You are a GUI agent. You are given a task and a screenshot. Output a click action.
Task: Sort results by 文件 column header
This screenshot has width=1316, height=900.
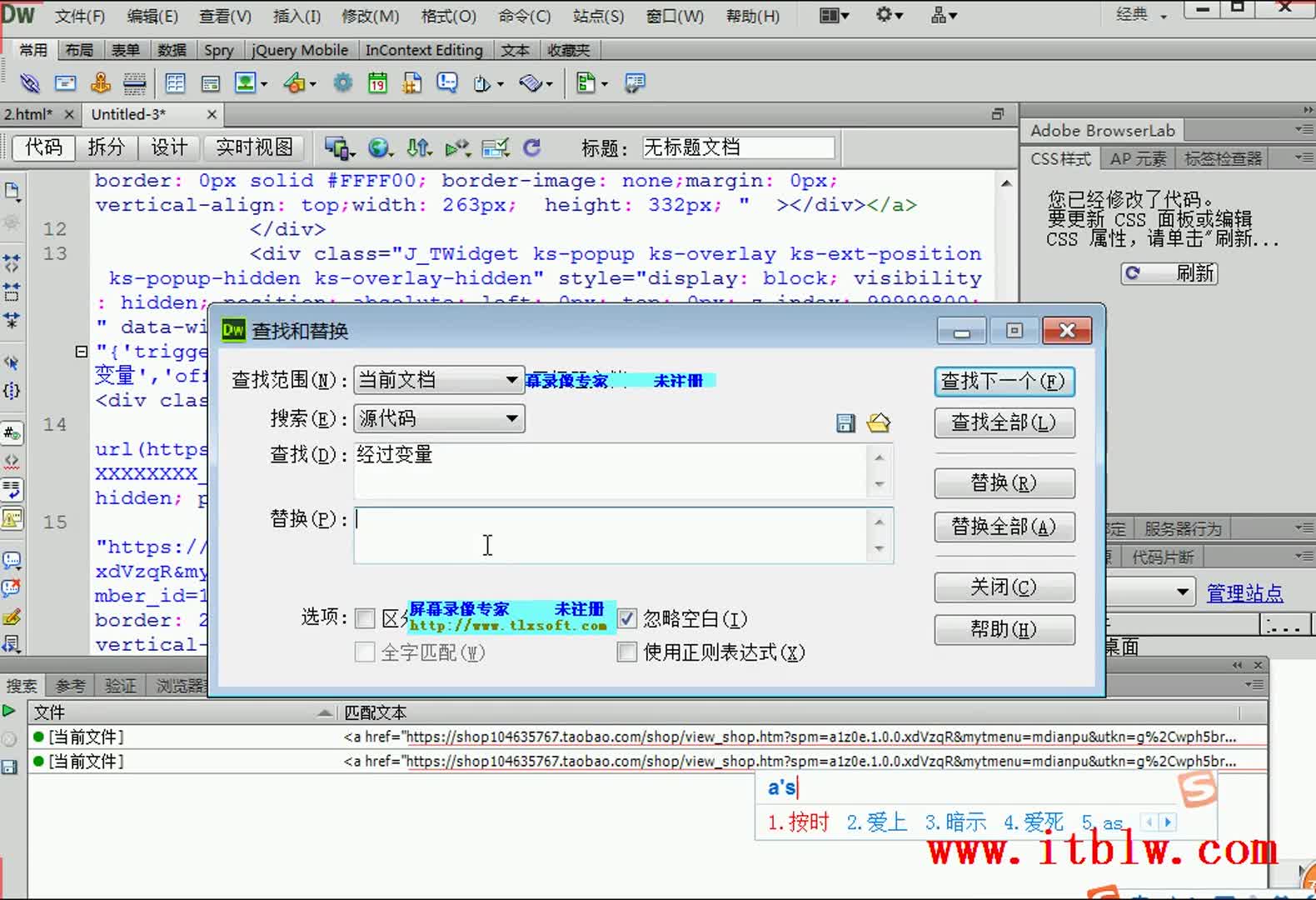tap(182, 712)
